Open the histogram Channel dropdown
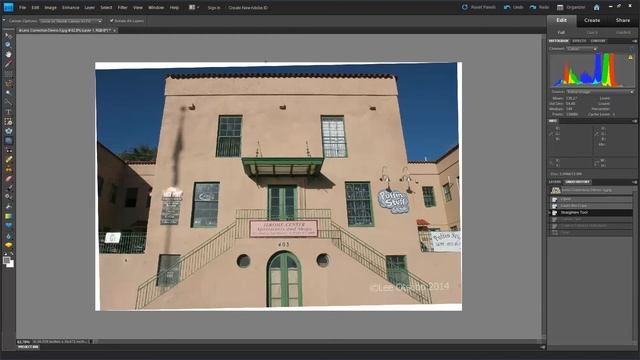This screenshot has width=640, height=360. pyautogui.click(x=581, y=49)
